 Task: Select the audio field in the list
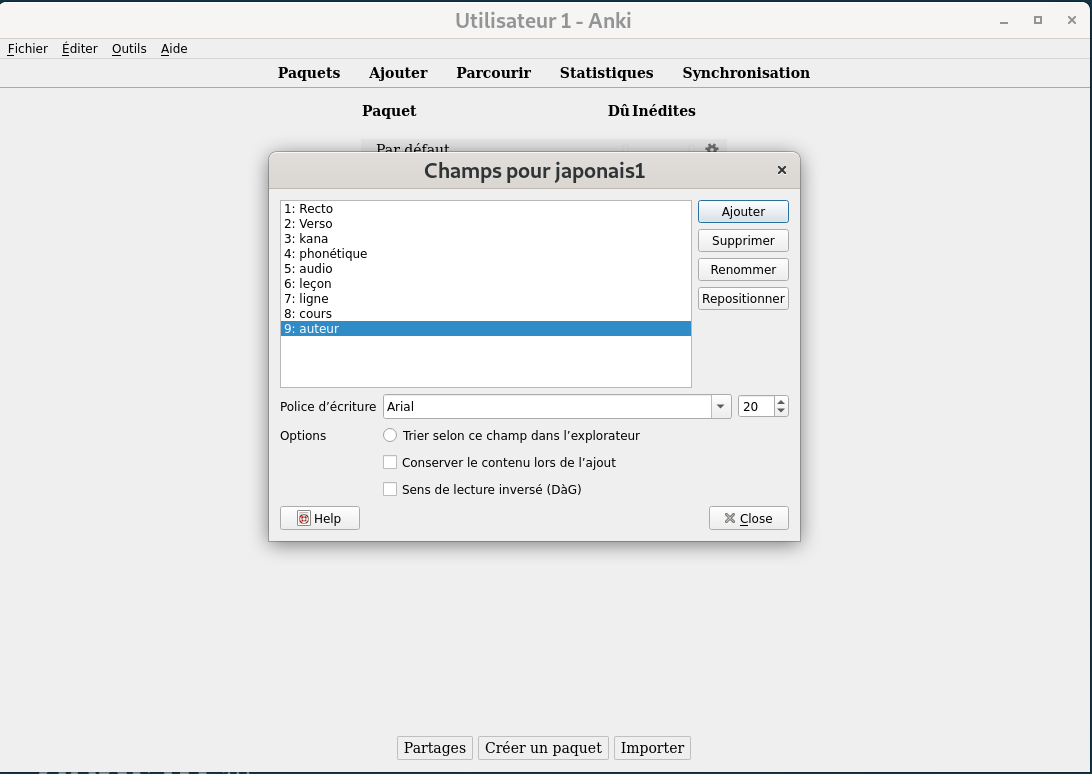(316, 269)
